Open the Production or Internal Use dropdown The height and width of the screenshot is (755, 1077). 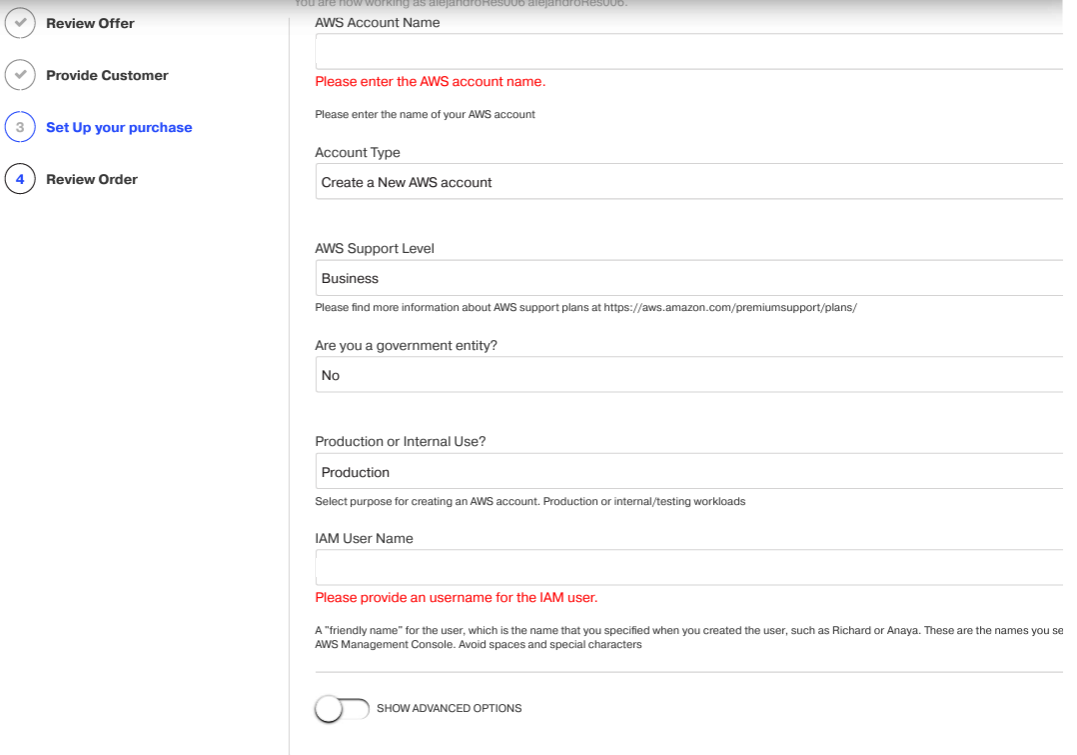pyautogui.click(x=689, y=471)
